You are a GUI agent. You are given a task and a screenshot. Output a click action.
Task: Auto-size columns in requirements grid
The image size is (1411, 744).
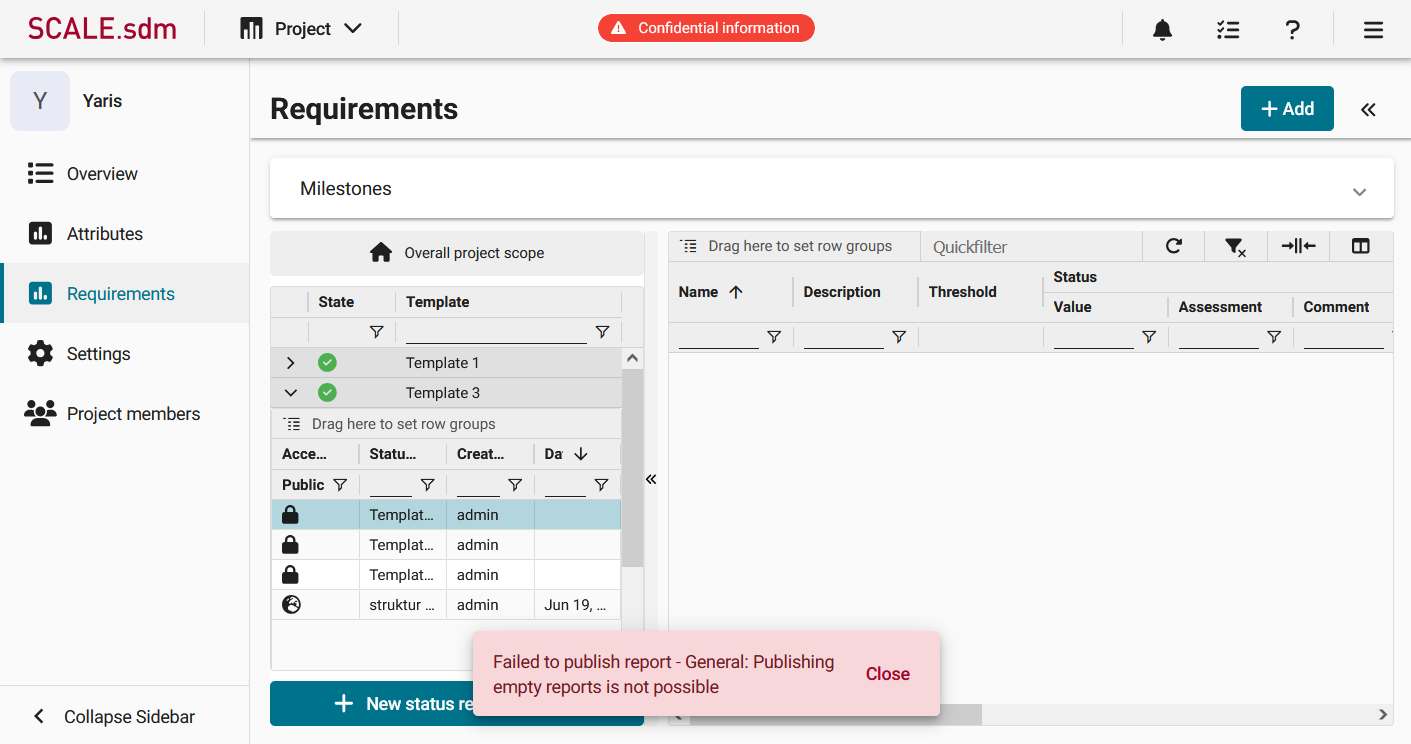(x=1298, y=246)
